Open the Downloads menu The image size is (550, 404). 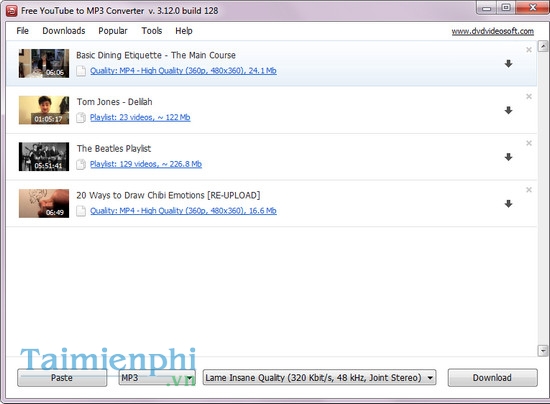pyautogui.click(x=64, y=31)
